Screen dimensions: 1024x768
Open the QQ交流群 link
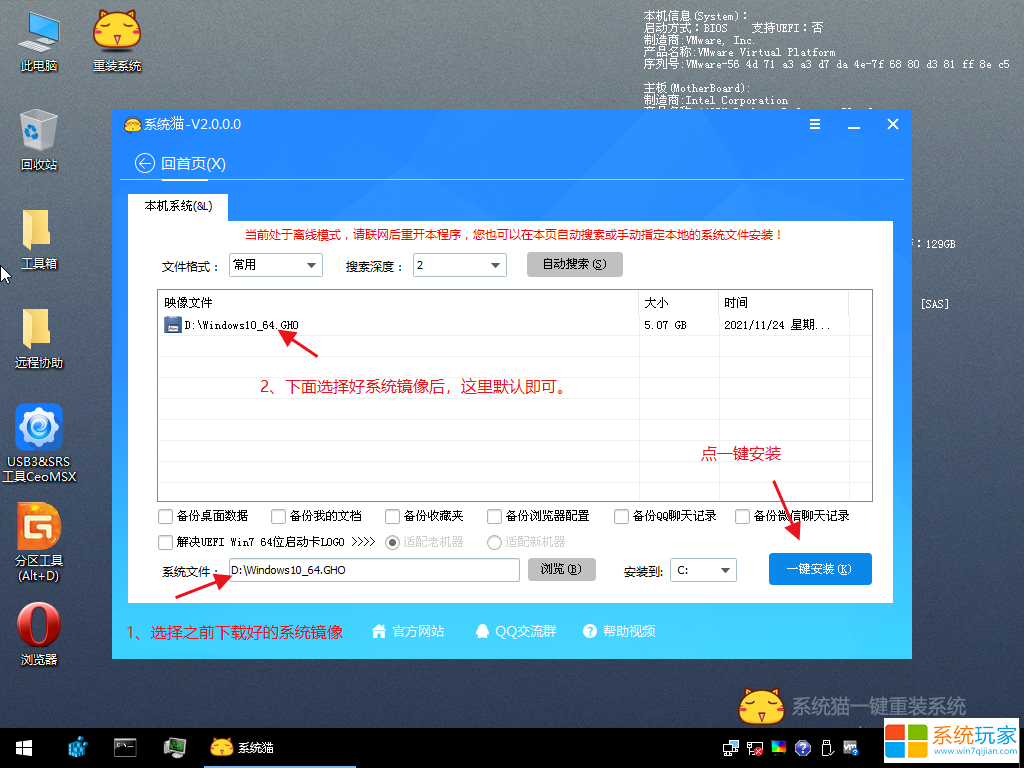[x=526, y=632]
